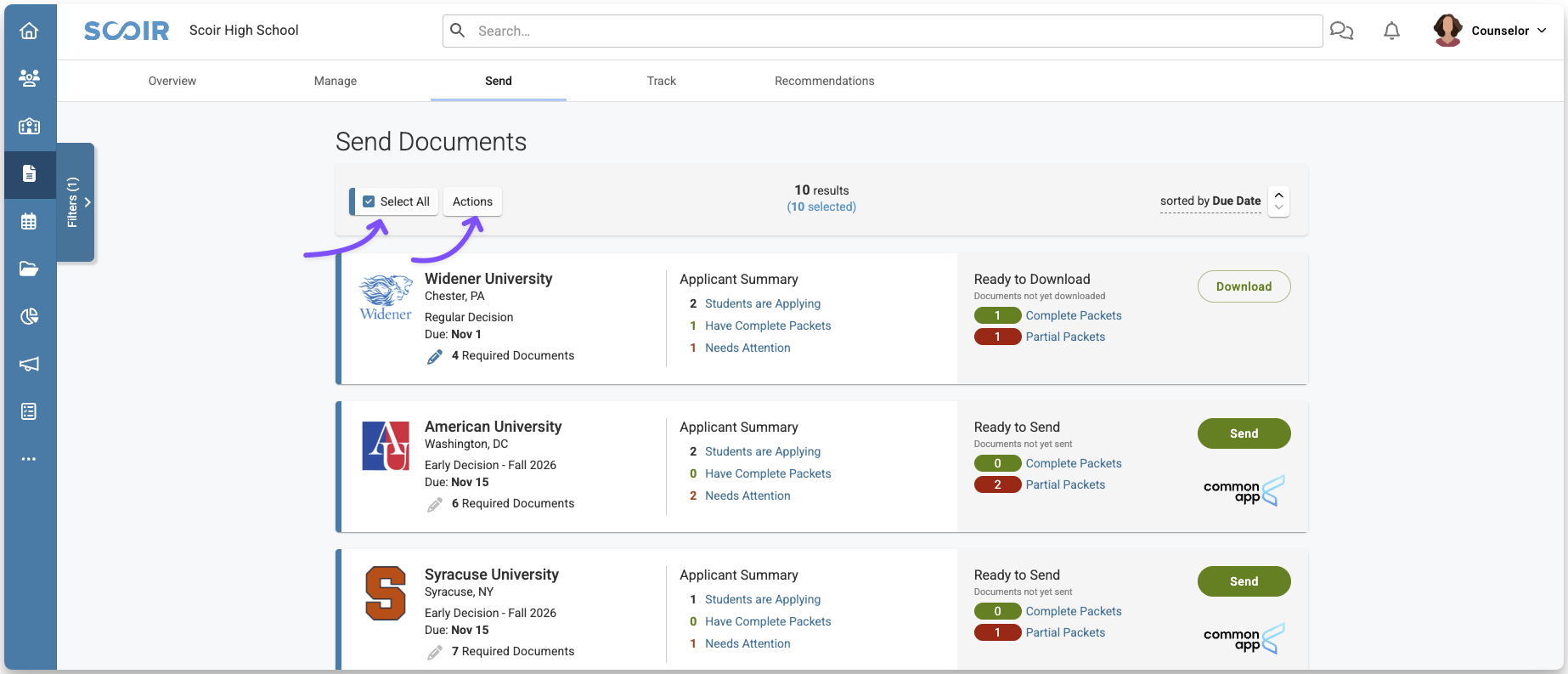Click the Counselor profile avatar
Viewport: 1568px width, 674px height.
click(x=1447, y=31)
